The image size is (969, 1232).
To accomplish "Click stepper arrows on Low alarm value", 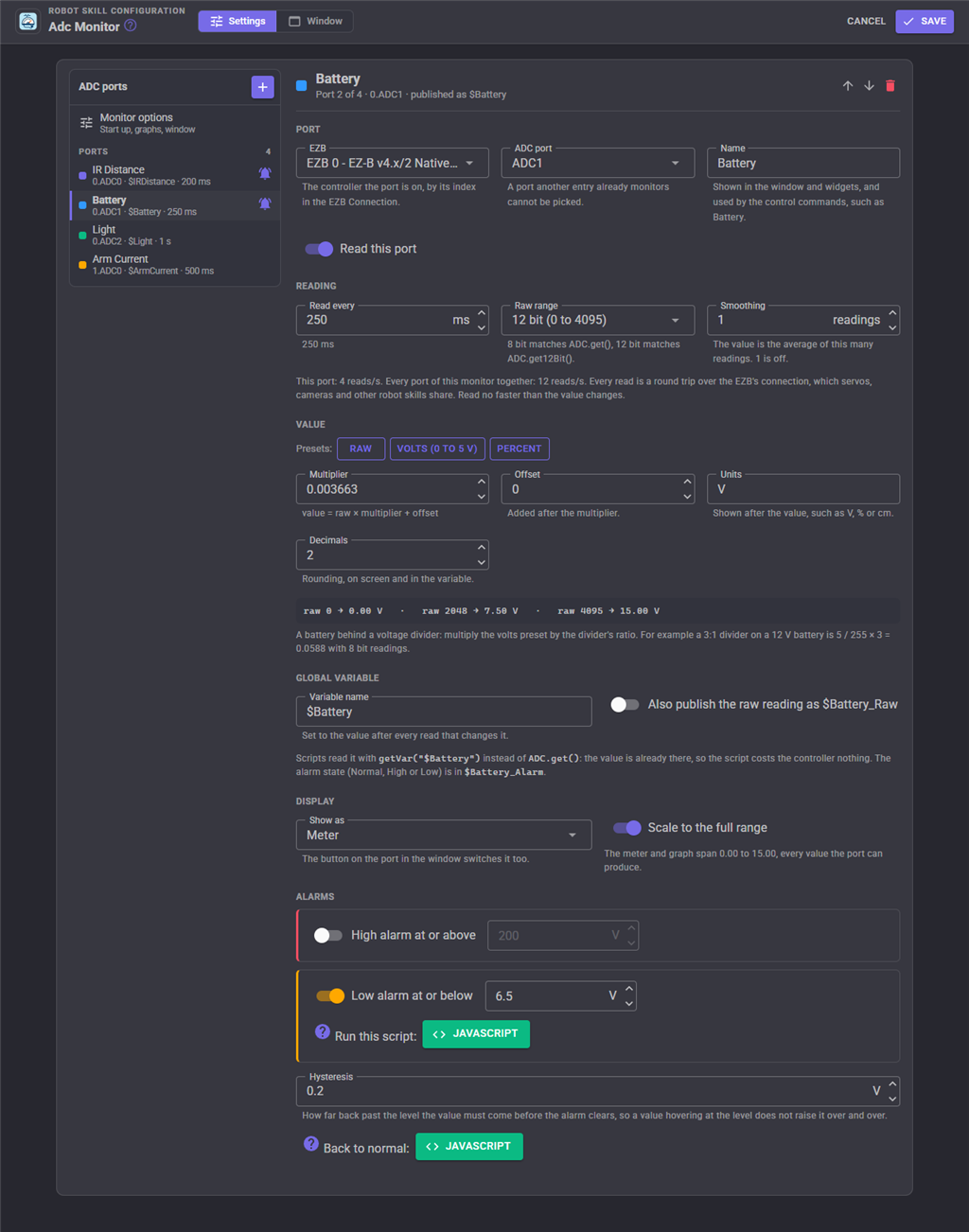I will (629, 995).
